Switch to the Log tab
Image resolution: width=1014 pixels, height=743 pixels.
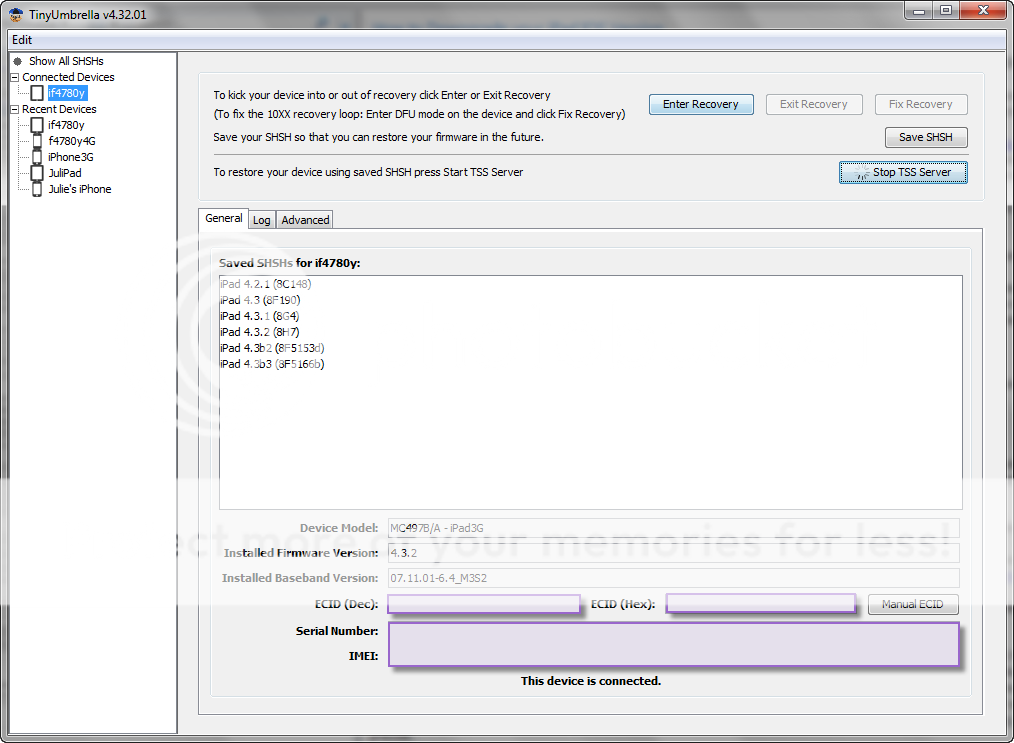[x=261, y=220]
